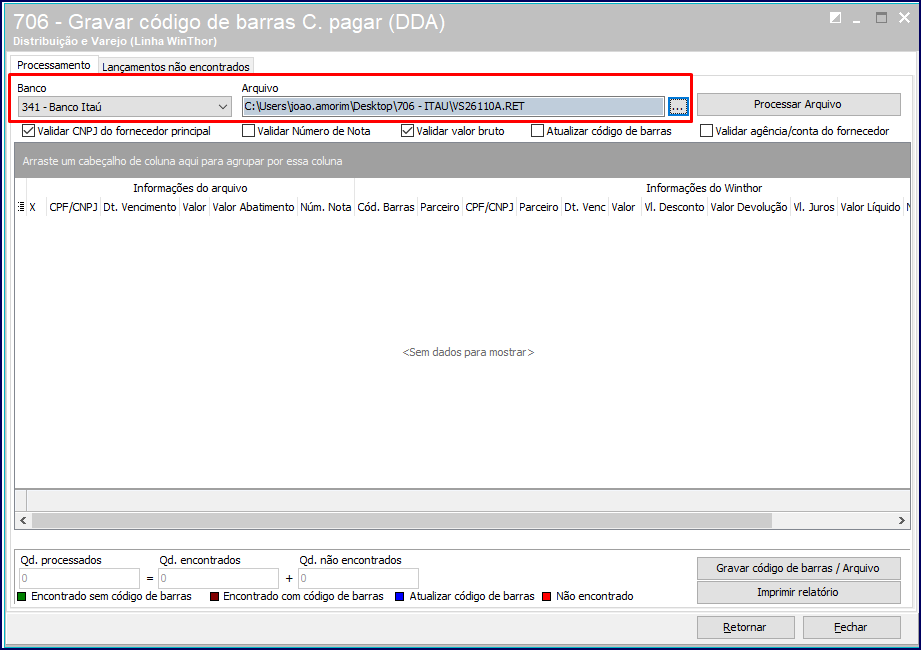Click blue Atualizar código de barras swatch
The height and width of the screenshot is (650, 921).
click(x=400, y=597)
